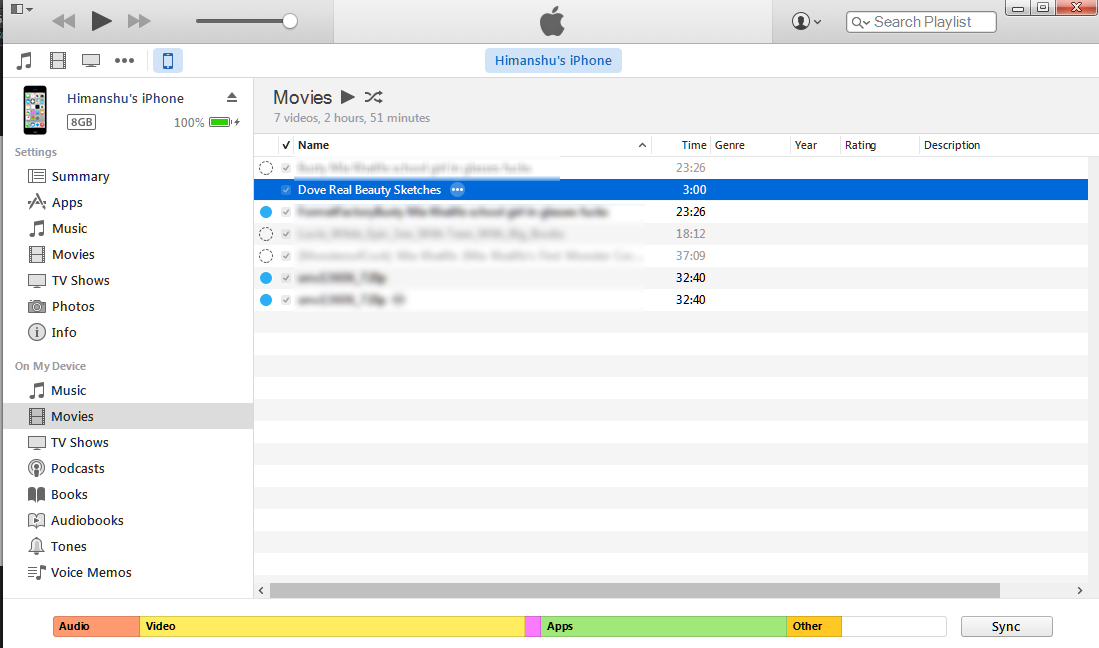Click the main Play button

tap(102, 21)
